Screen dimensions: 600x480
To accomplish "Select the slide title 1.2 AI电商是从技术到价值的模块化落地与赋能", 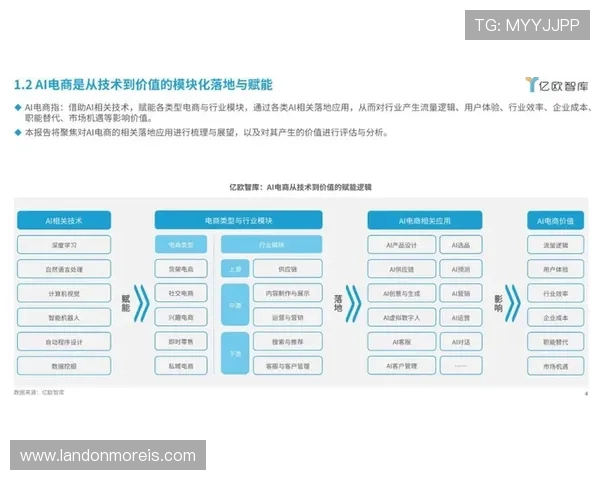I will (x=143, y=85).
